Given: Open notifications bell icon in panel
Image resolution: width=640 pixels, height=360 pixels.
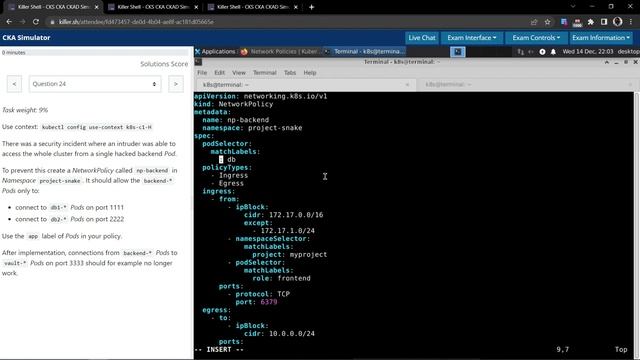Looking at the screenshot, I should click(x=553, y=52).
